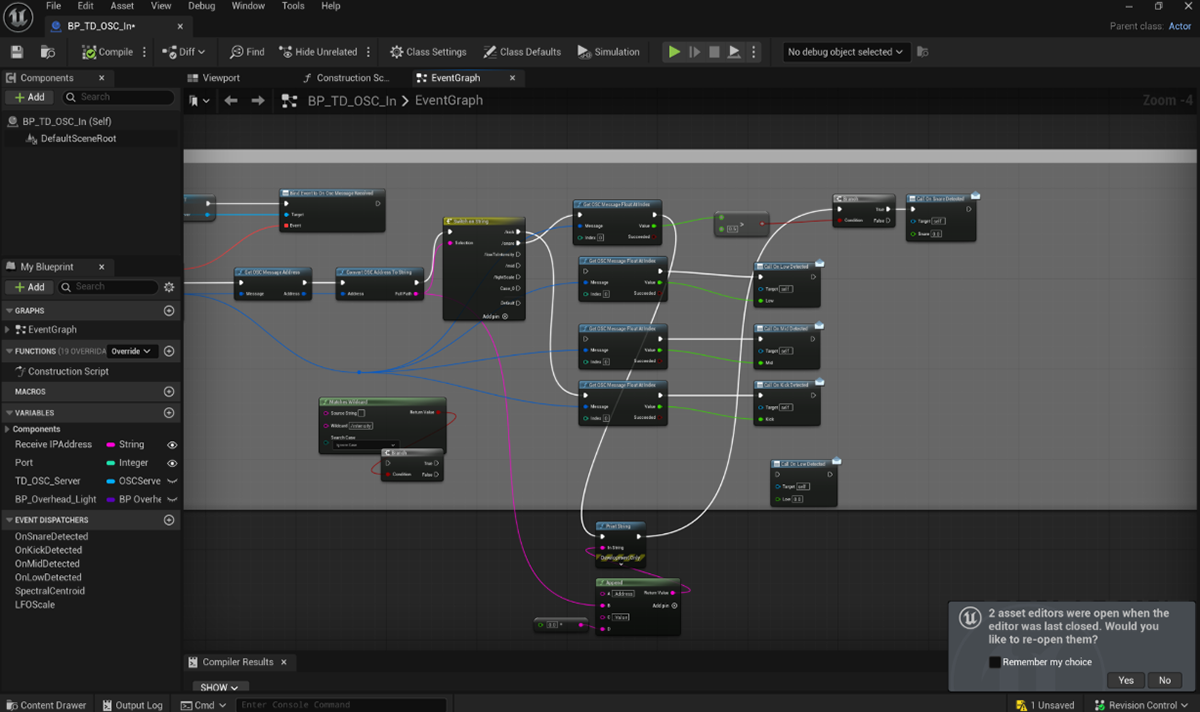Navigate back in graph history
Screen dimensions: 1200x712
click(x=231, y=100)
